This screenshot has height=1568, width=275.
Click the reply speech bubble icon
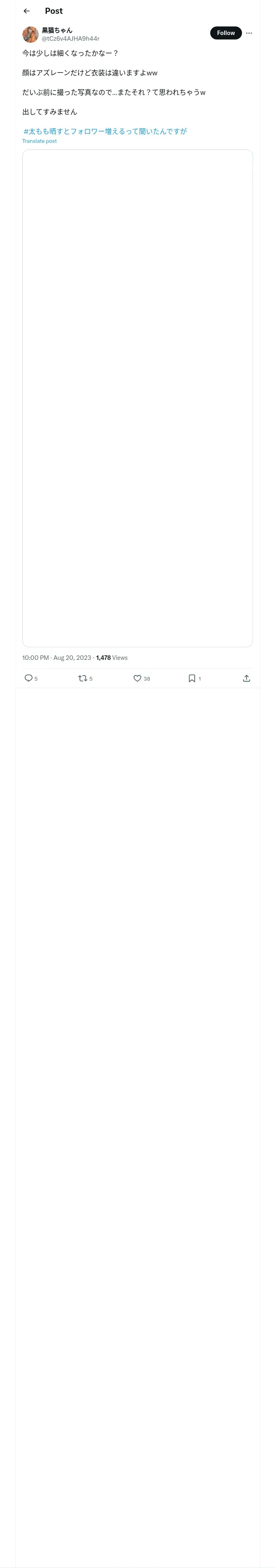28,678
